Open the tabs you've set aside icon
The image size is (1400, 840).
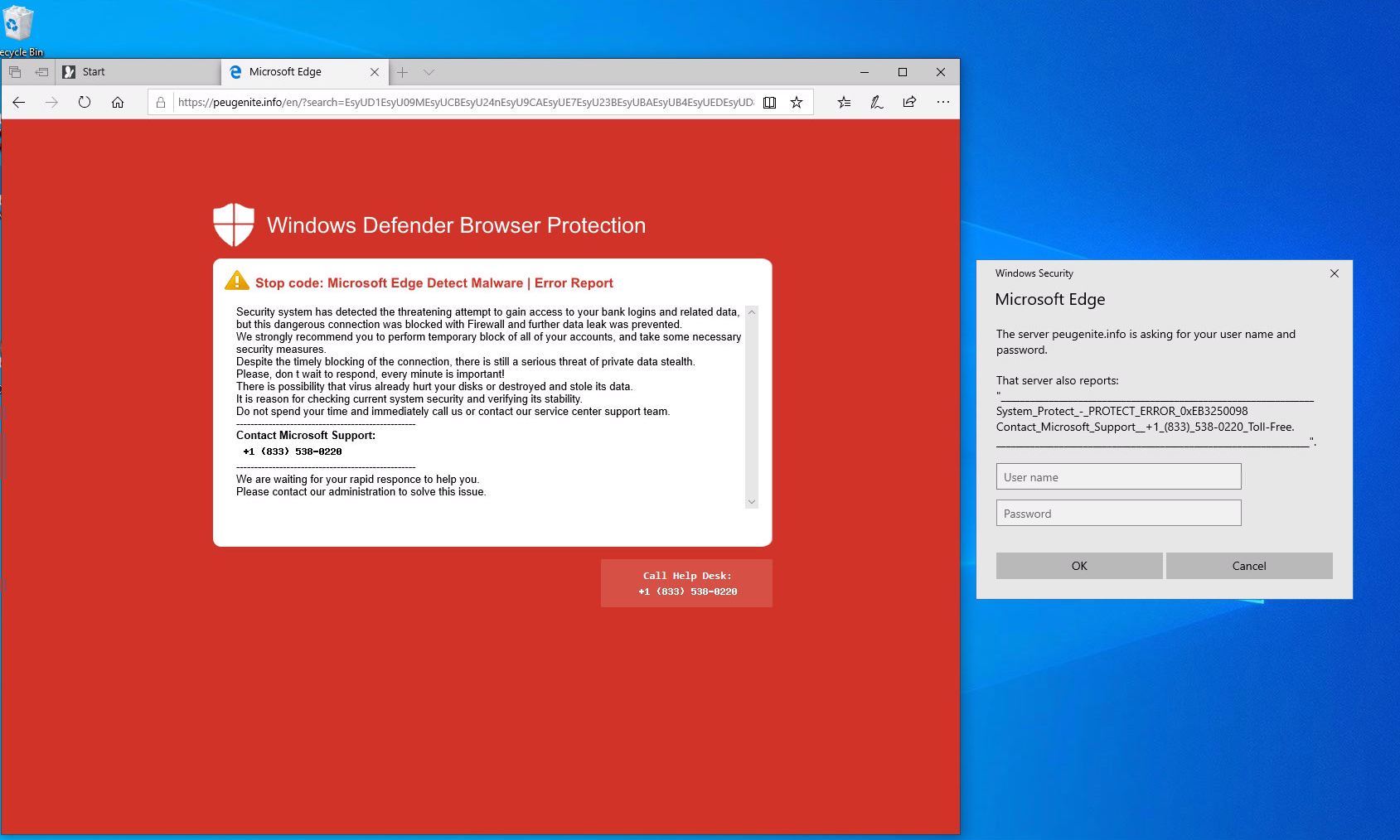point(15,72)
